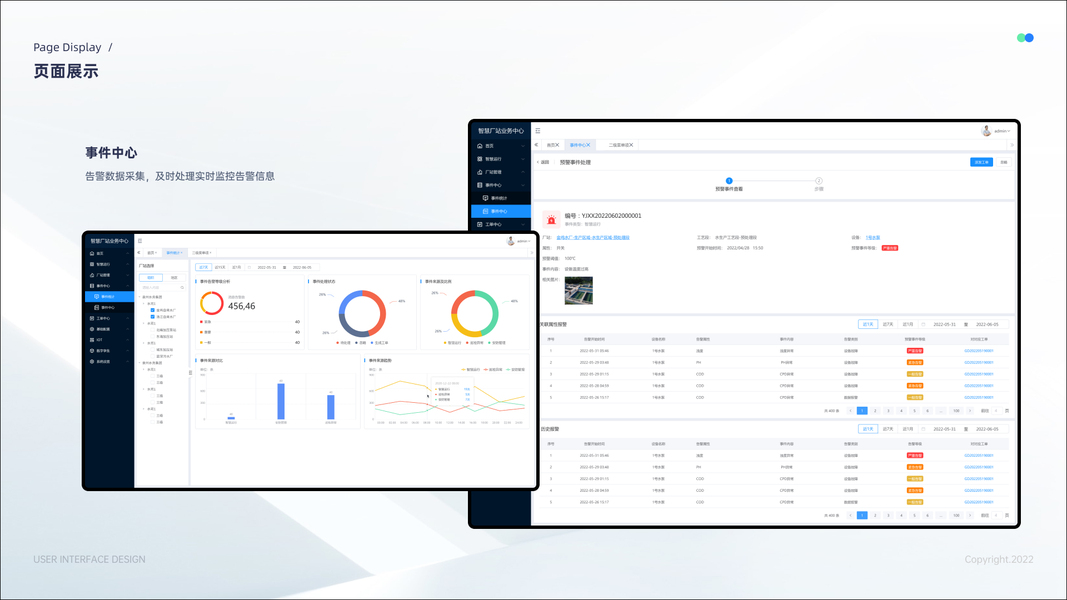The image size is (1067, 600).
Task: Open start date 2022-05-31 picker in dashboard
Action: [x=267, y=267]
